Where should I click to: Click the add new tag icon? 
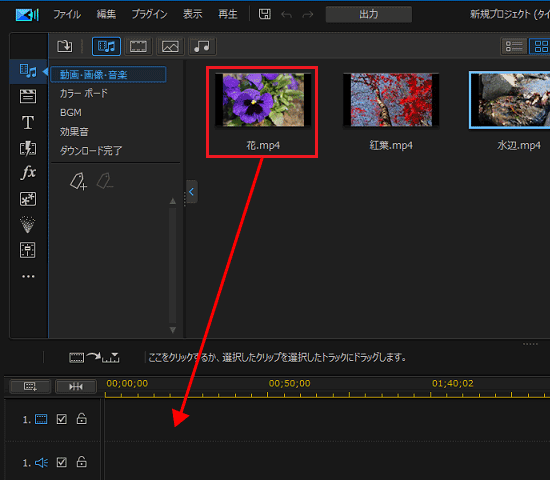(x=78, y=181)
